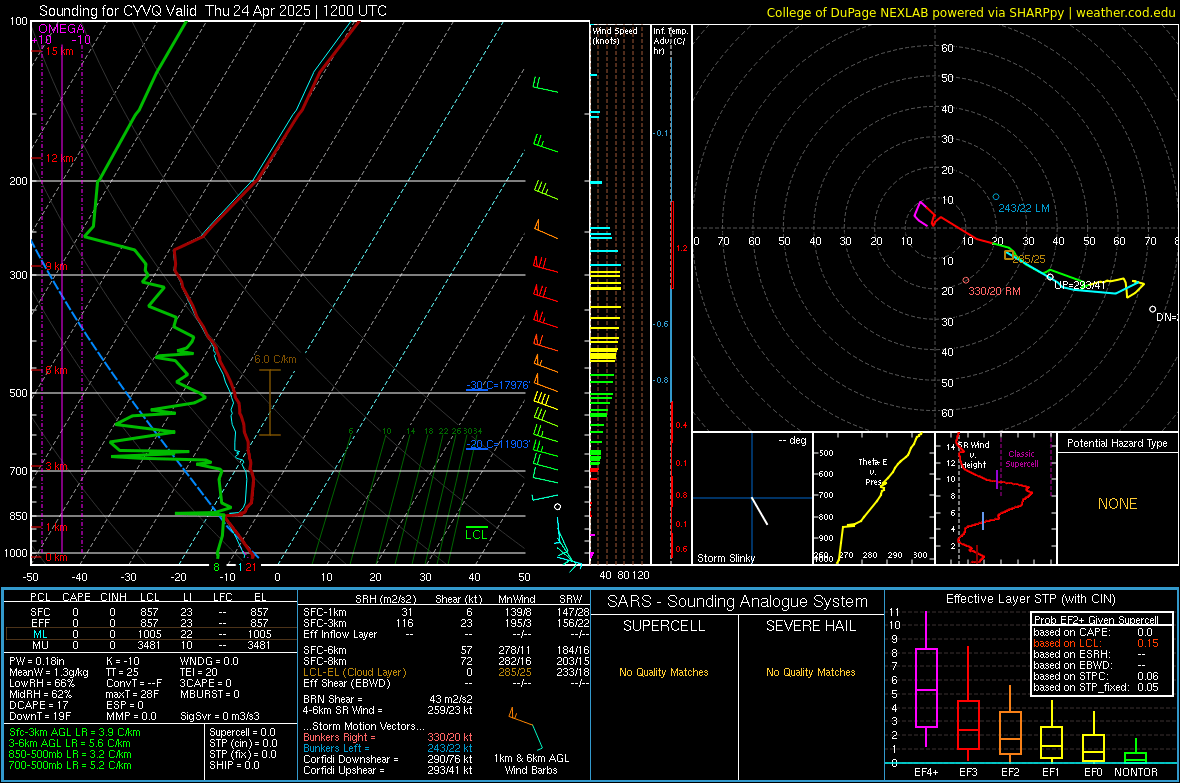The width and height of the screenshot is (1180, 783).
Task: Click the Potential Hazard Type header
Action: pos(1117,443)
